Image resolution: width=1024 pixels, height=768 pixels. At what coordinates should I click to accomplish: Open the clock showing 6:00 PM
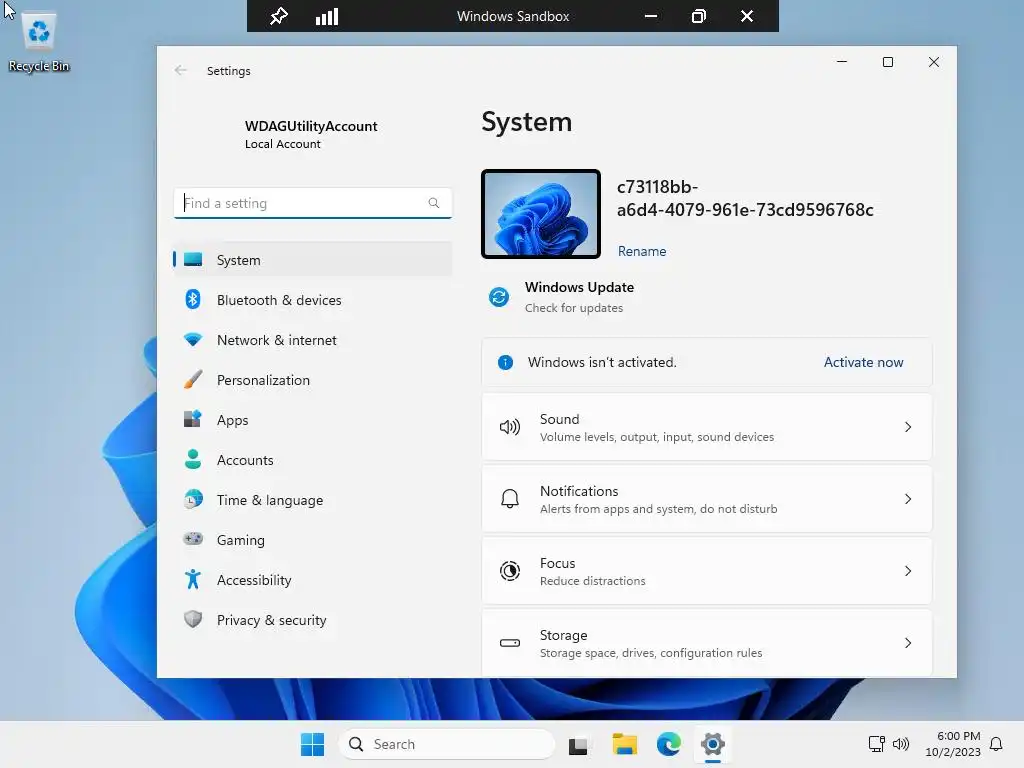point(953,744)
